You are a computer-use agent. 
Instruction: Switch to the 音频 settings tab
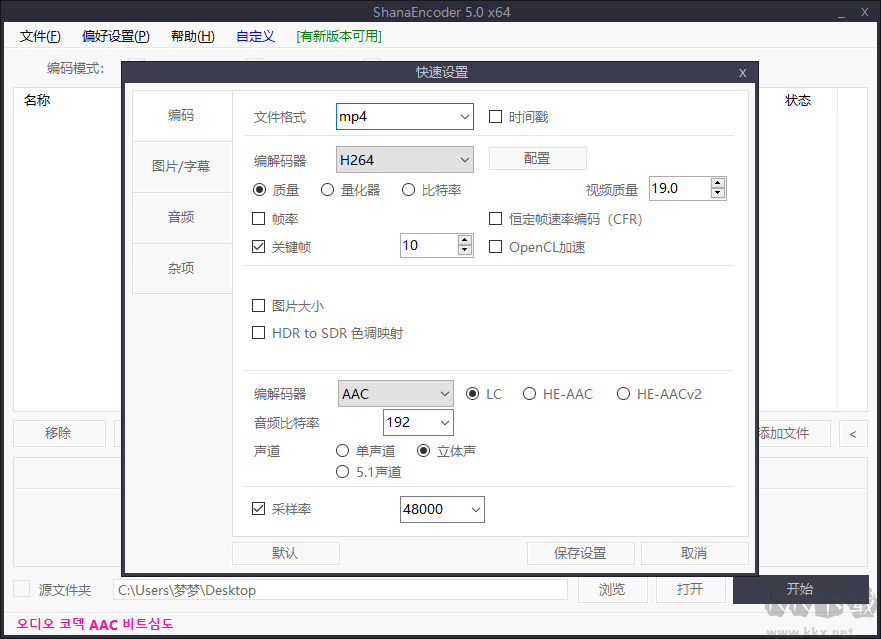(181, 216)
